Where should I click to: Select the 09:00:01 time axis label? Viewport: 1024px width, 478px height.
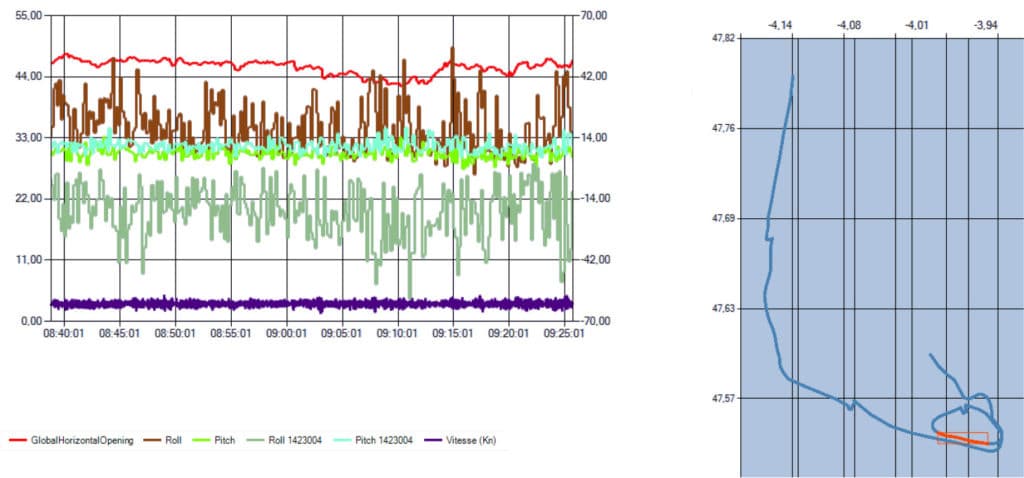pos(287,335)
